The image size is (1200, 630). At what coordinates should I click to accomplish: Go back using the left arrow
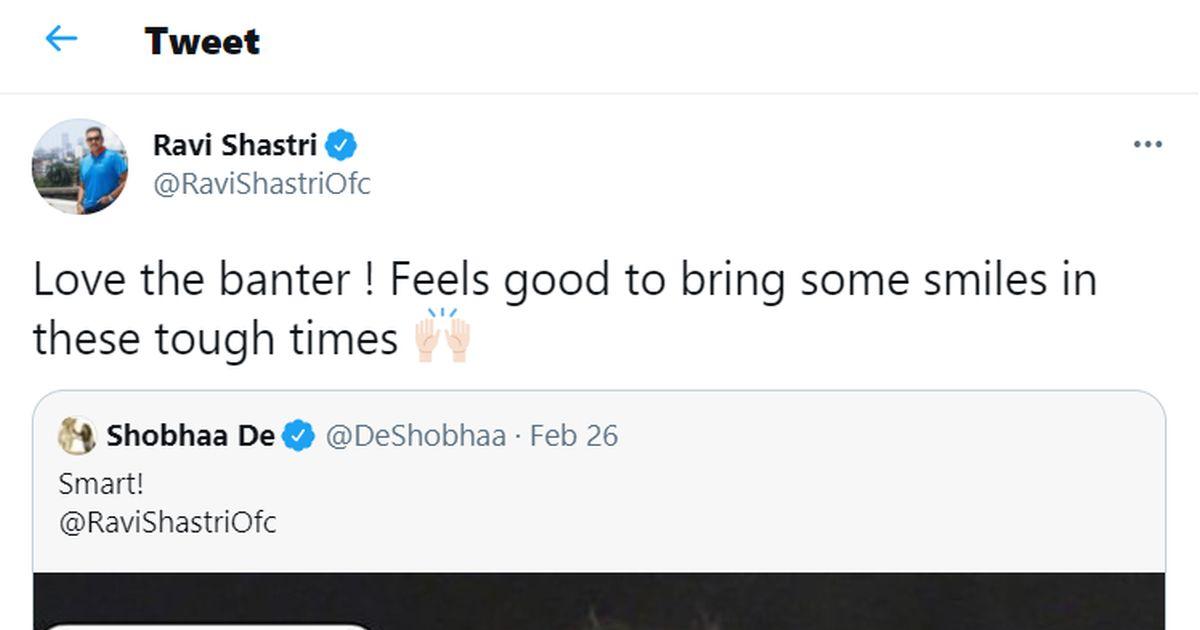click(61, 40)
